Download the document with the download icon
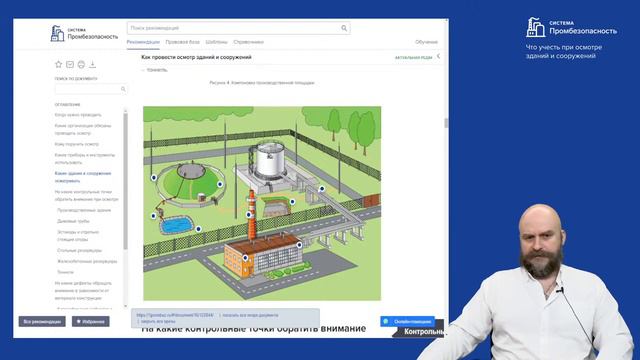This screenshot has width=640, height=360. click(x=93, y=64)
